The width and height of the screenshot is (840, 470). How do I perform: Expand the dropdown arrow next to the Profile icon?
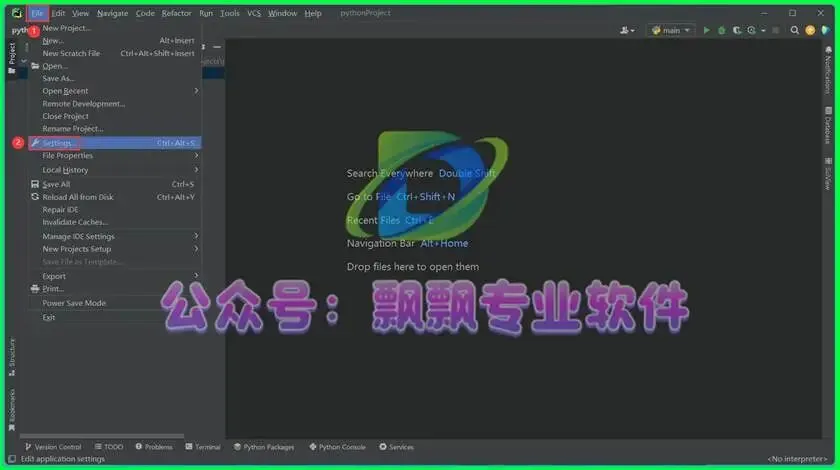point(763,31)
